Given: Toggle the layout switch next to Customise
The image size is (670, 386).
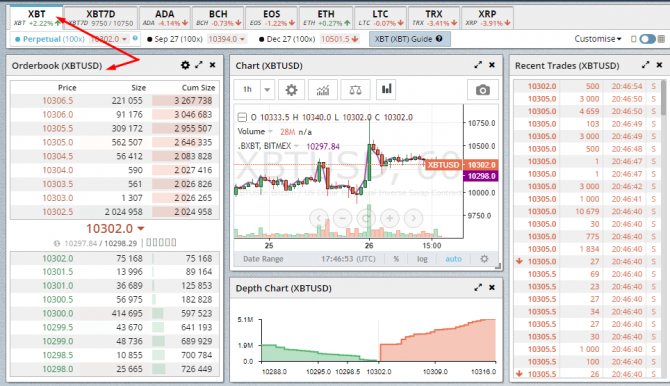Looking at the screenshot, I should (x=647, y=39).
